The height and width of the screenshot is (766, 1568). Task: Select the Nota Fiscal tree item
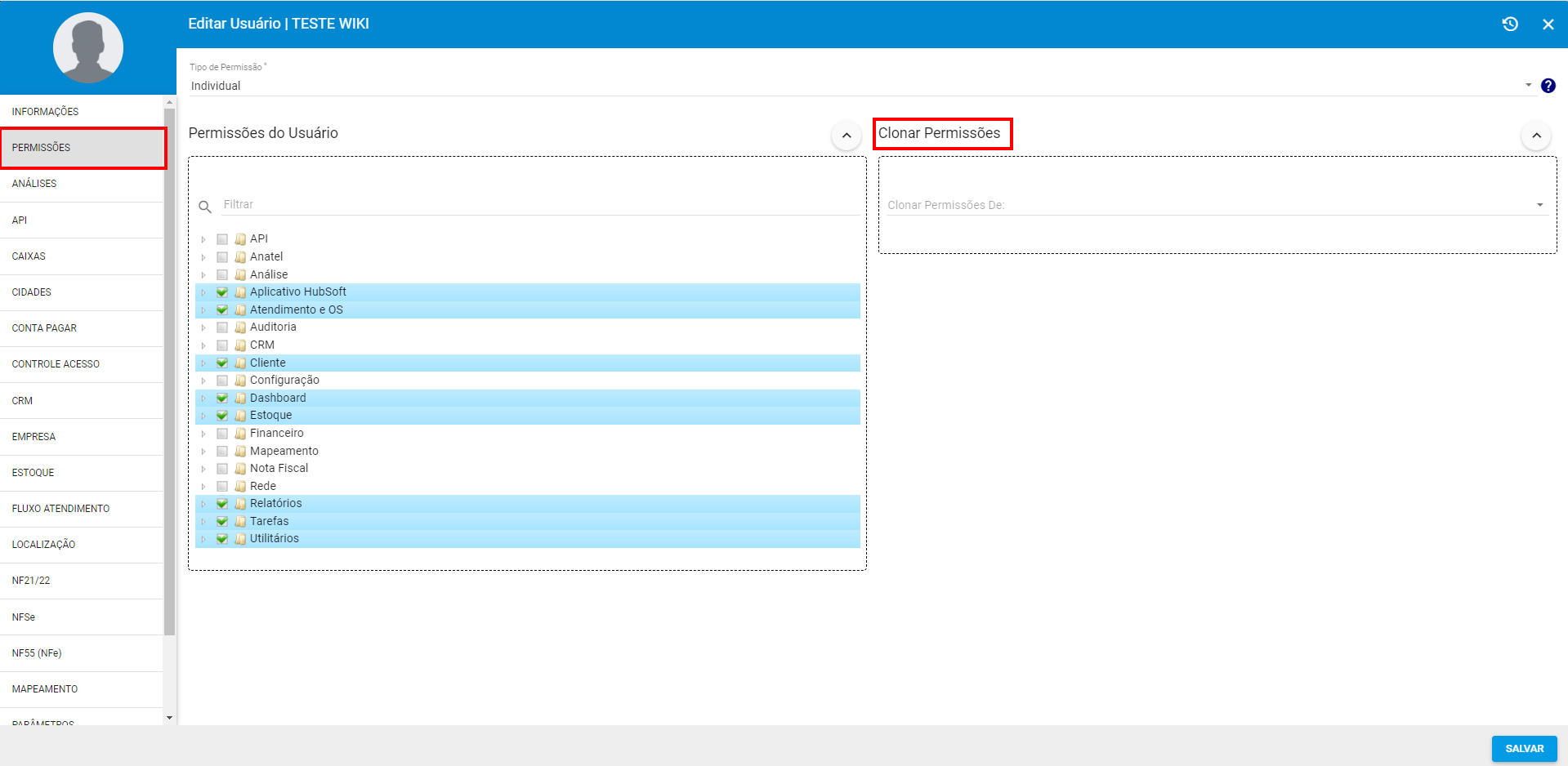coord(279,468)
